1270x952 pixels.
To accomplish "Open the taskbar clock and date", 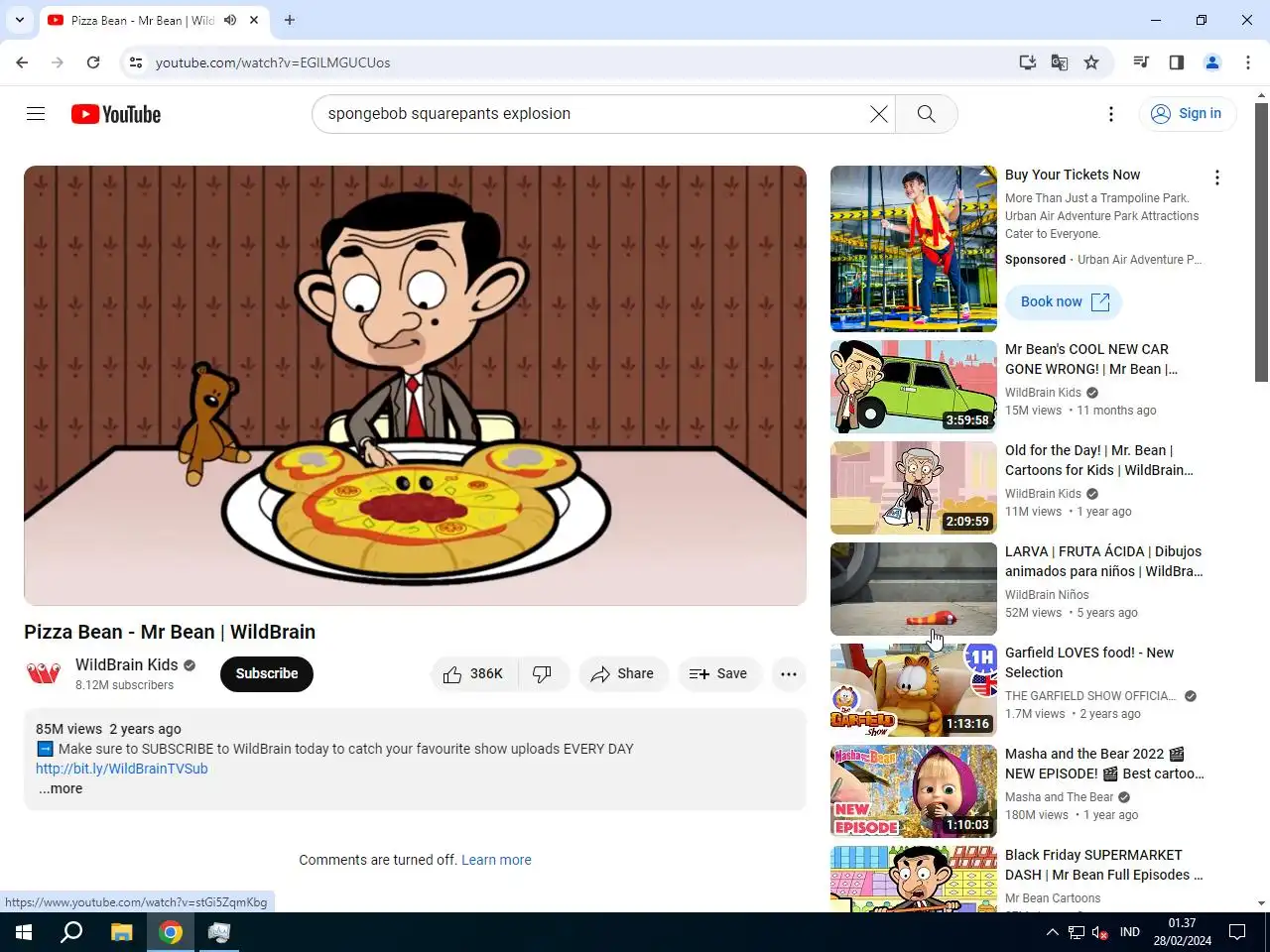I will [x=1182, y=932].
